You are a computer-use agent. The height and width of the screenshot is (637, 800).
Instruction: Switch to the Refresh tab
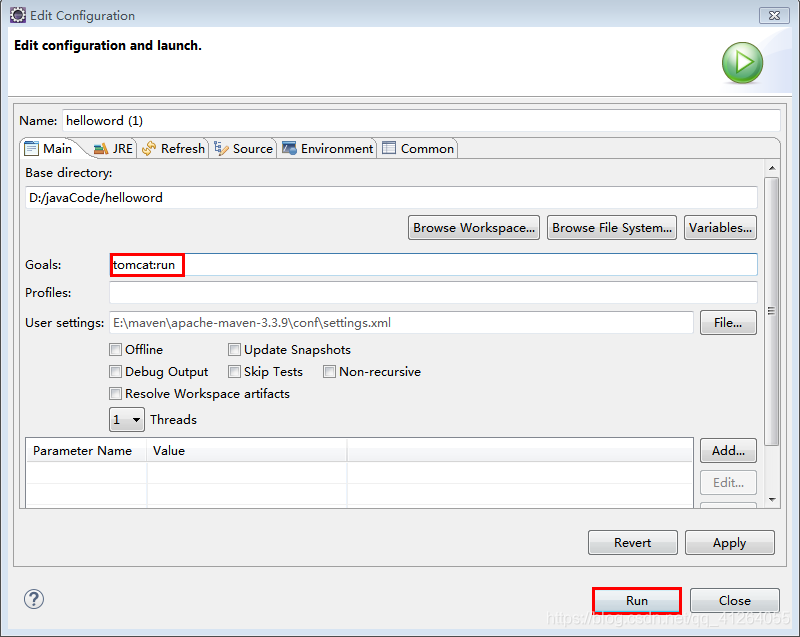tap(173, 148)
